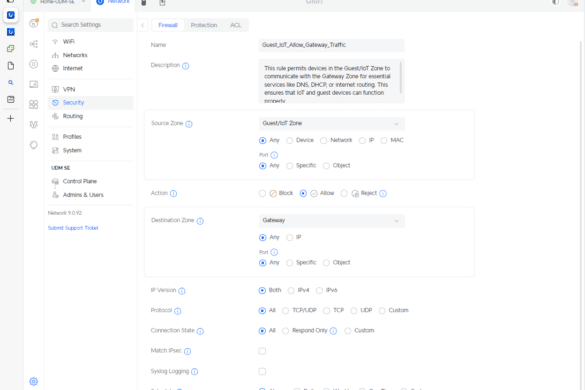Show info for Description field

[185, 66]
